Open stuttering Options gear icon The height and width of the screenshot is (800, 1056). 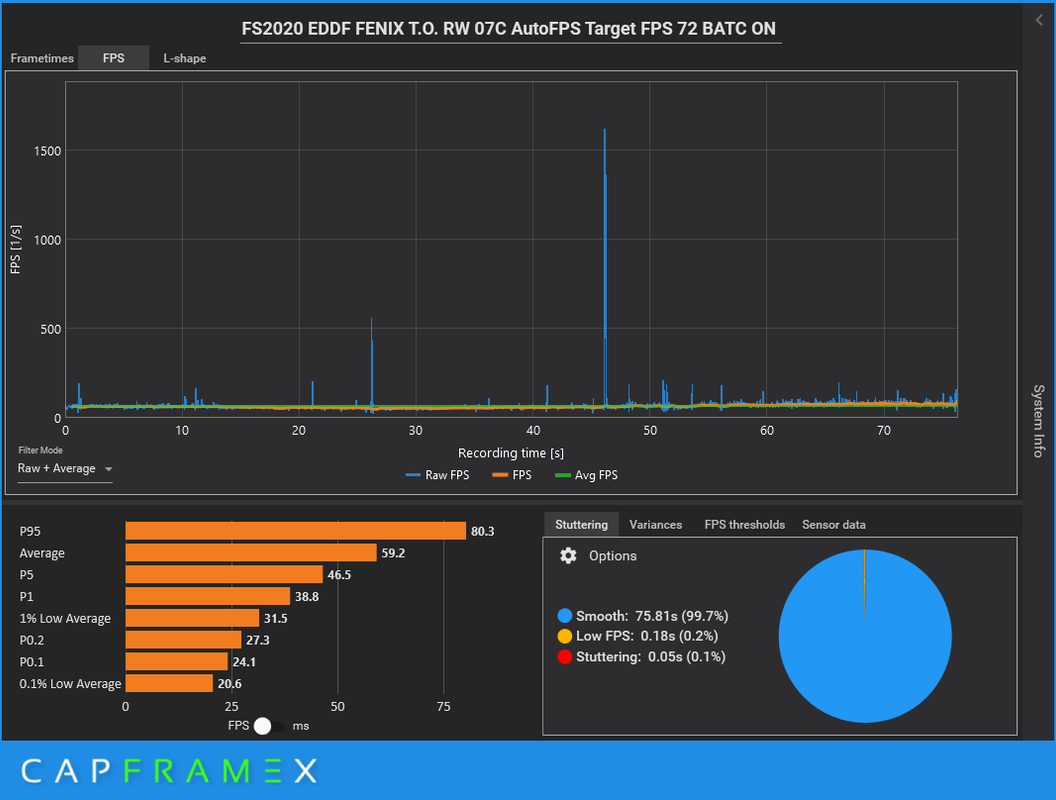(568, 556)
